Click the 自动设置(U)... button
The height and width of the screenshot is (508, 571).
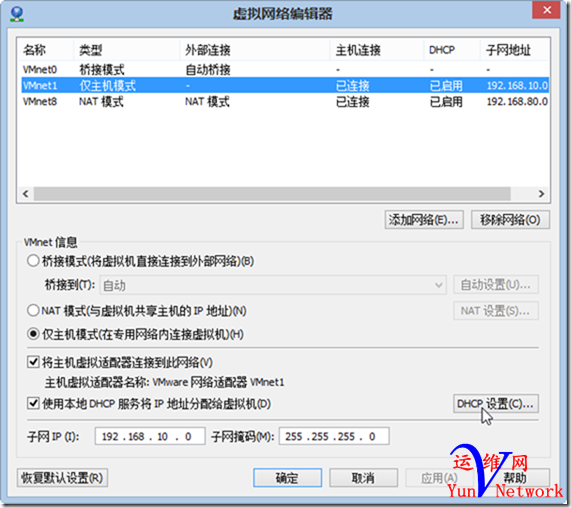(496, 285)
